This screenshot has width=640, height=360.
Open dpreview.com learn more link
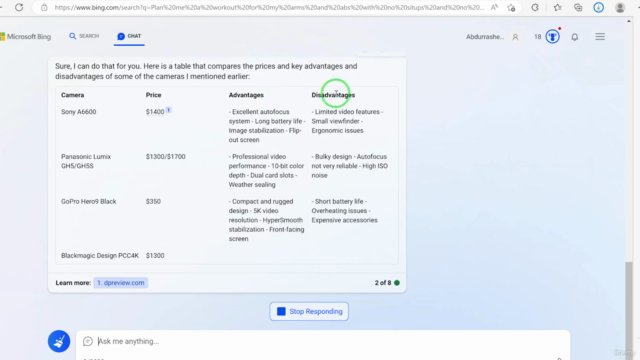point(120,282)
